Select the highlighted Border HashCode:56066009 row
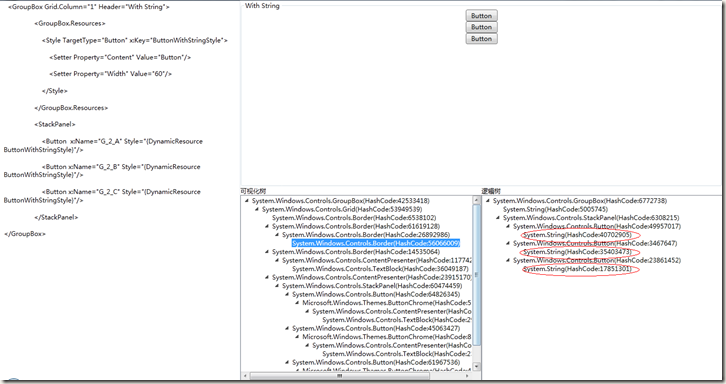Screen dimensions: 726x384 click(x=376, y=243)
